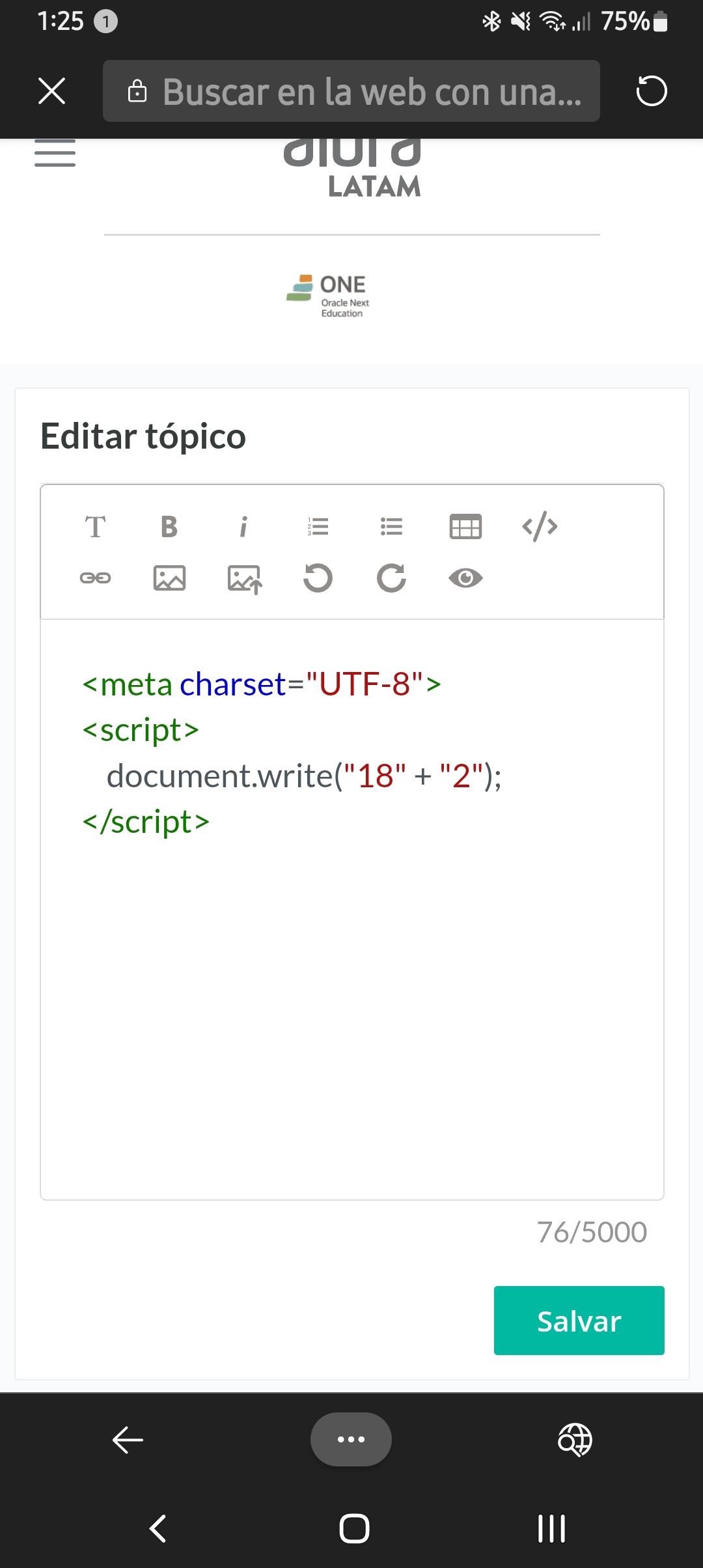Reload the page with the refresh icon
Viewport: 703px width, 1568px height.
tap(652, 91)
